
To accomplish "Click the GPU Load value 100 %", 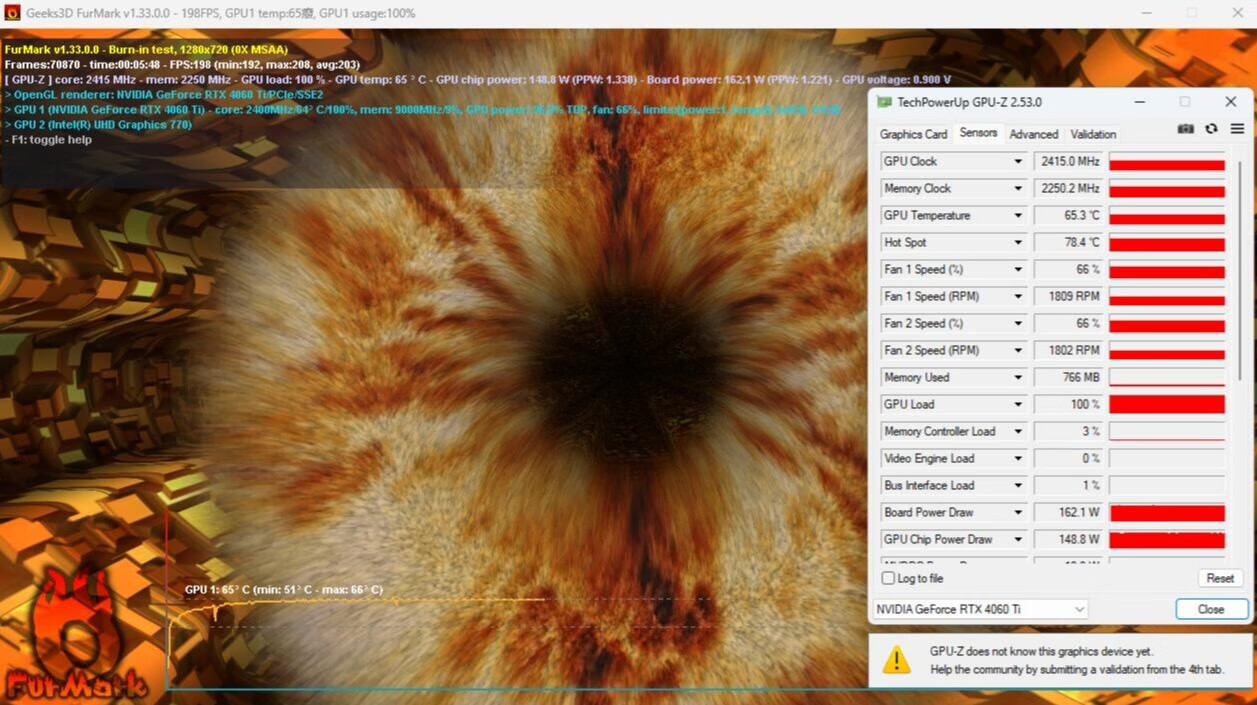I will point(1068,404).
